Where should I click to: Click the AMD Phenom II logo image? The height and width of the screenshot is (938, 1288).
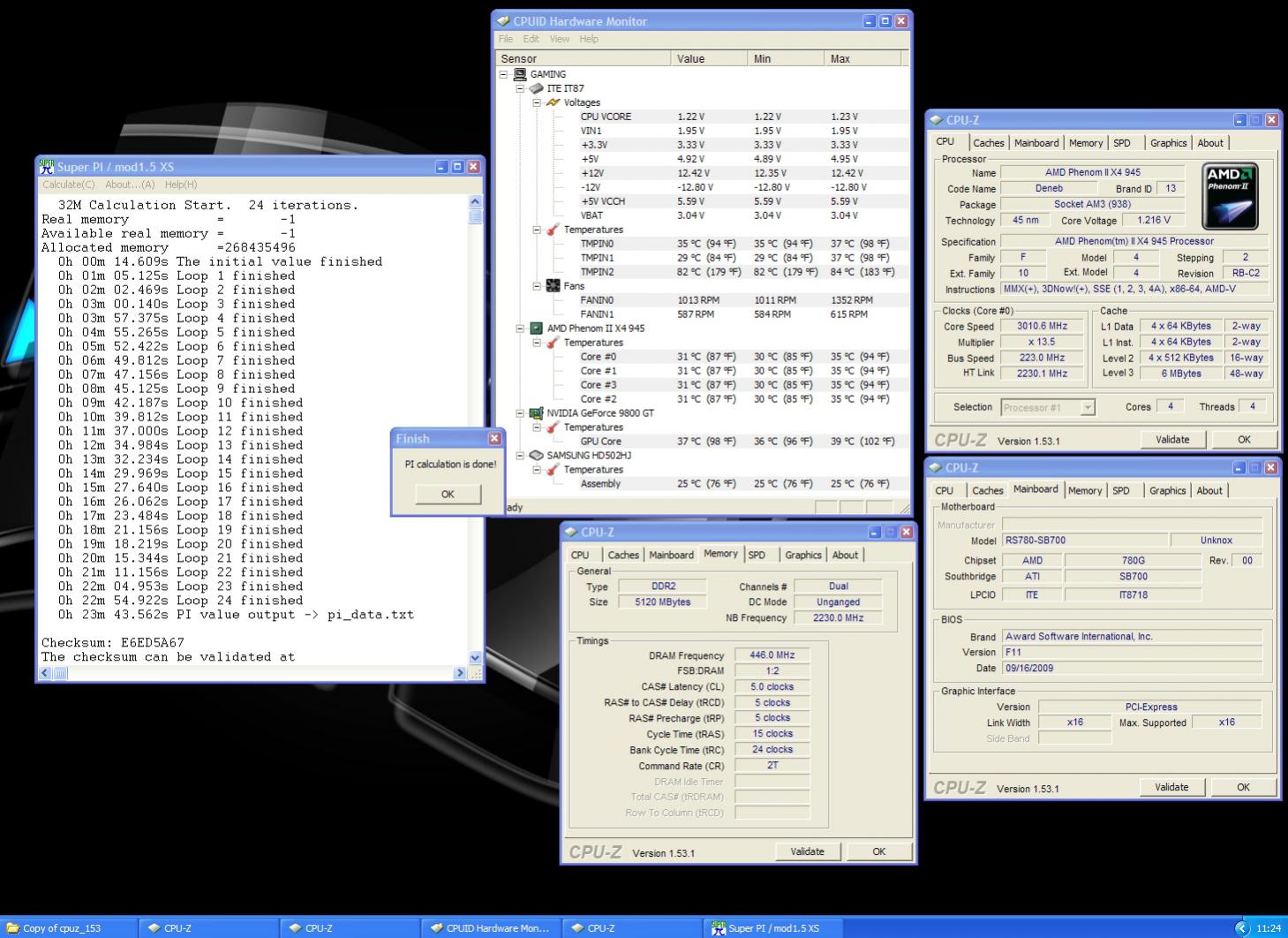[1231, 196]
